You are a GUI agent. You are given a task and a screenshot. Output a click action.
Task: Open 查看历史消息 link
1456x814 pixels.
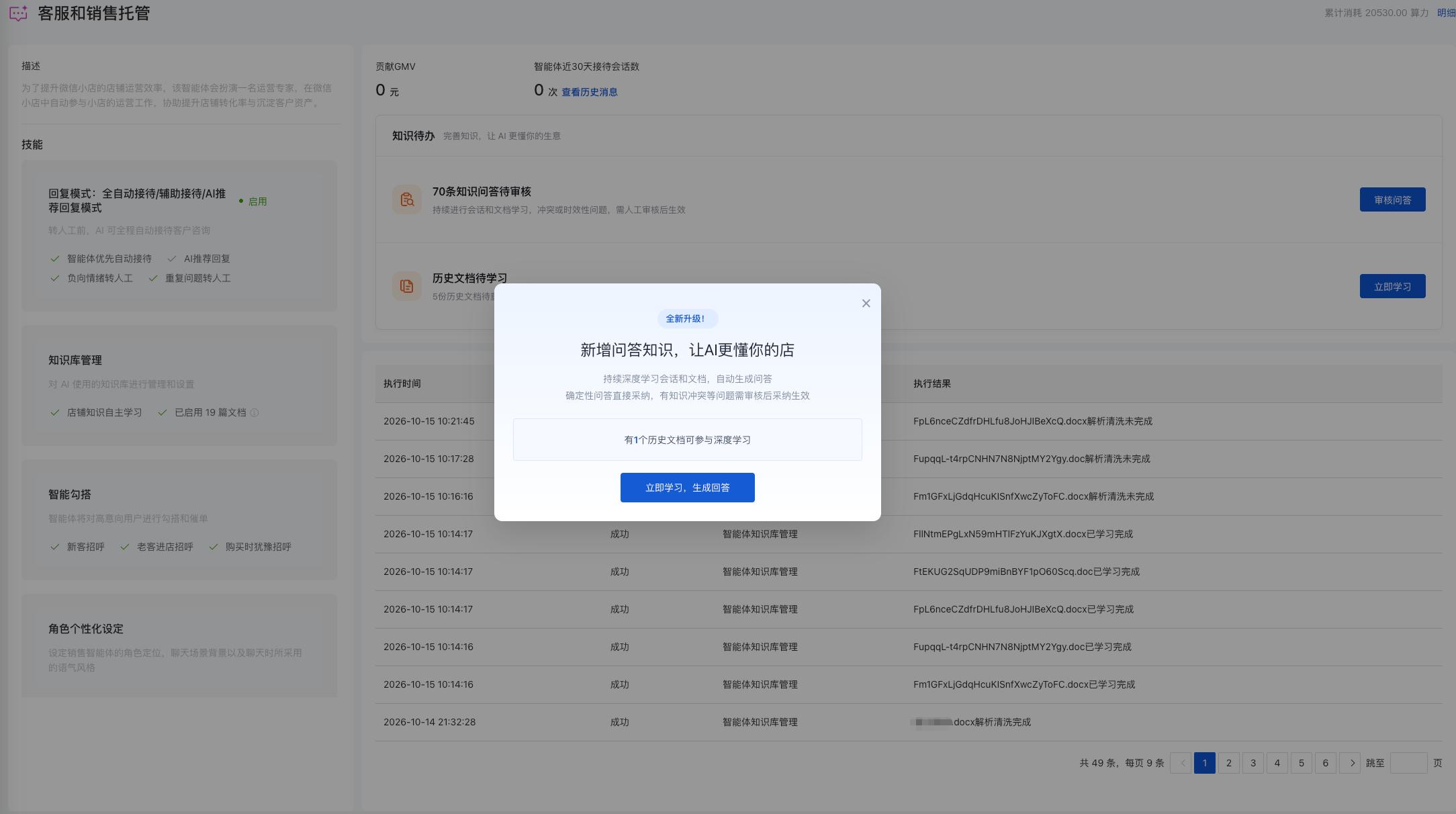[590, 92]
